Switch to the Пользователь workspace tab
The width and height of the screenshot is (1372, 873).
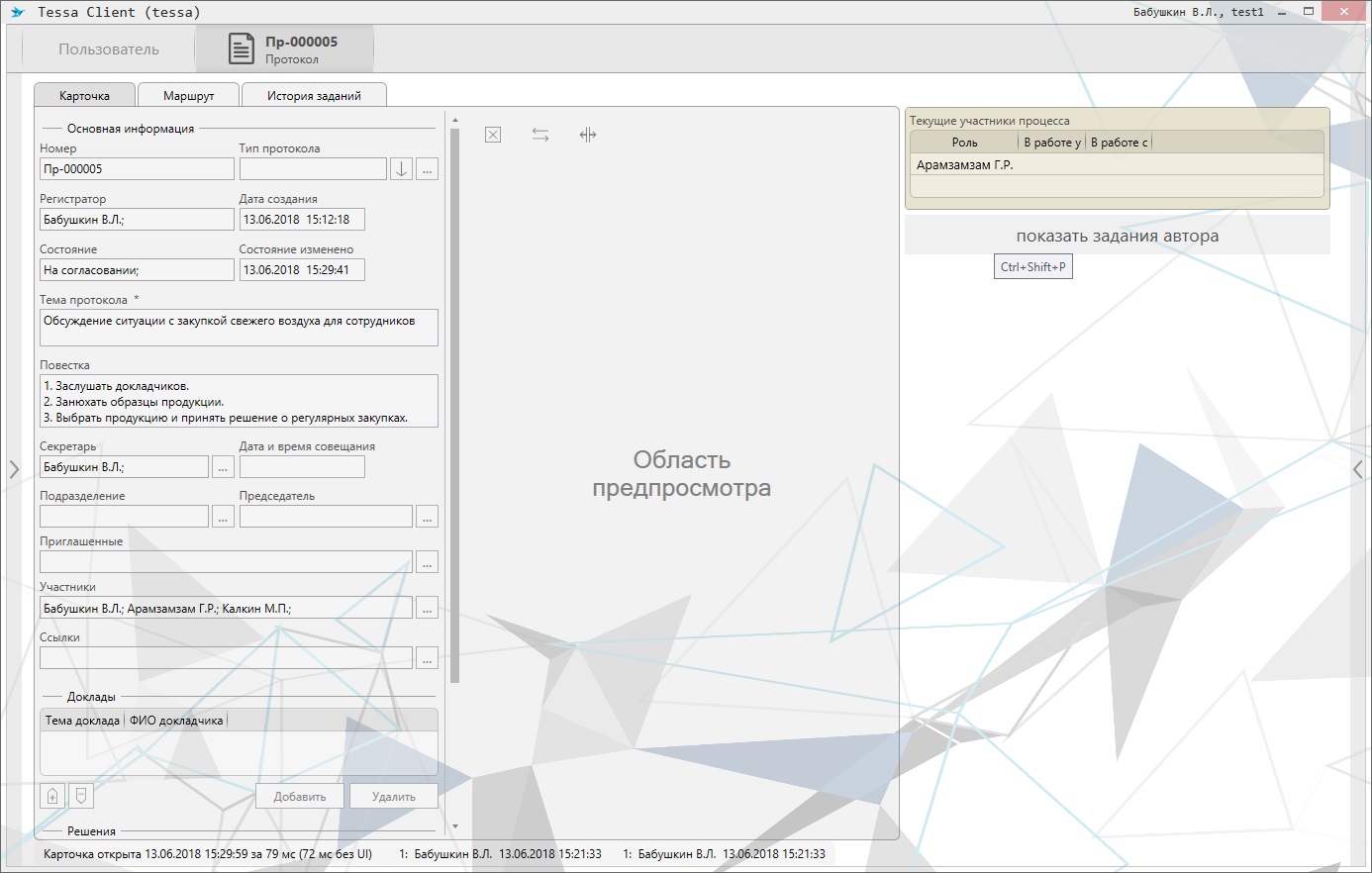pos(108,49)
